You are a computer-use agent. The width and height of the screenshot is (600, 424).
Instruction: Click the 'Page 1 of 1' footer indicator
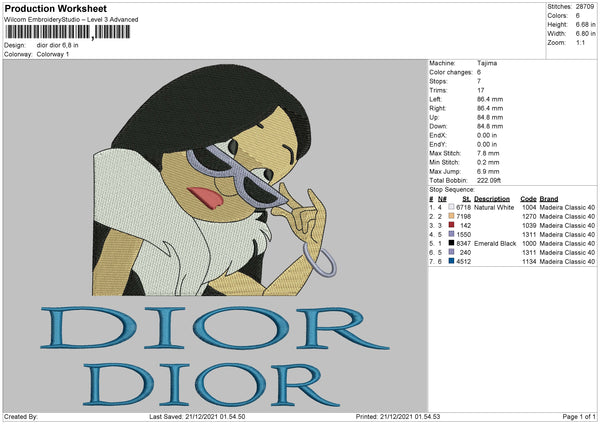point(579,416)
